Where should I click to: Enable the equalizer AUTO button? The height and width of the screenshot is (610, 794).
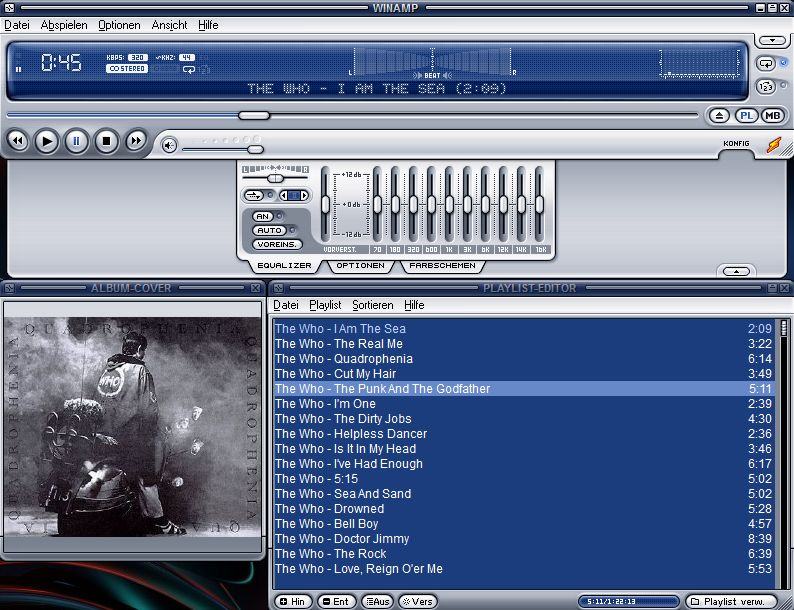click(269, 230)
